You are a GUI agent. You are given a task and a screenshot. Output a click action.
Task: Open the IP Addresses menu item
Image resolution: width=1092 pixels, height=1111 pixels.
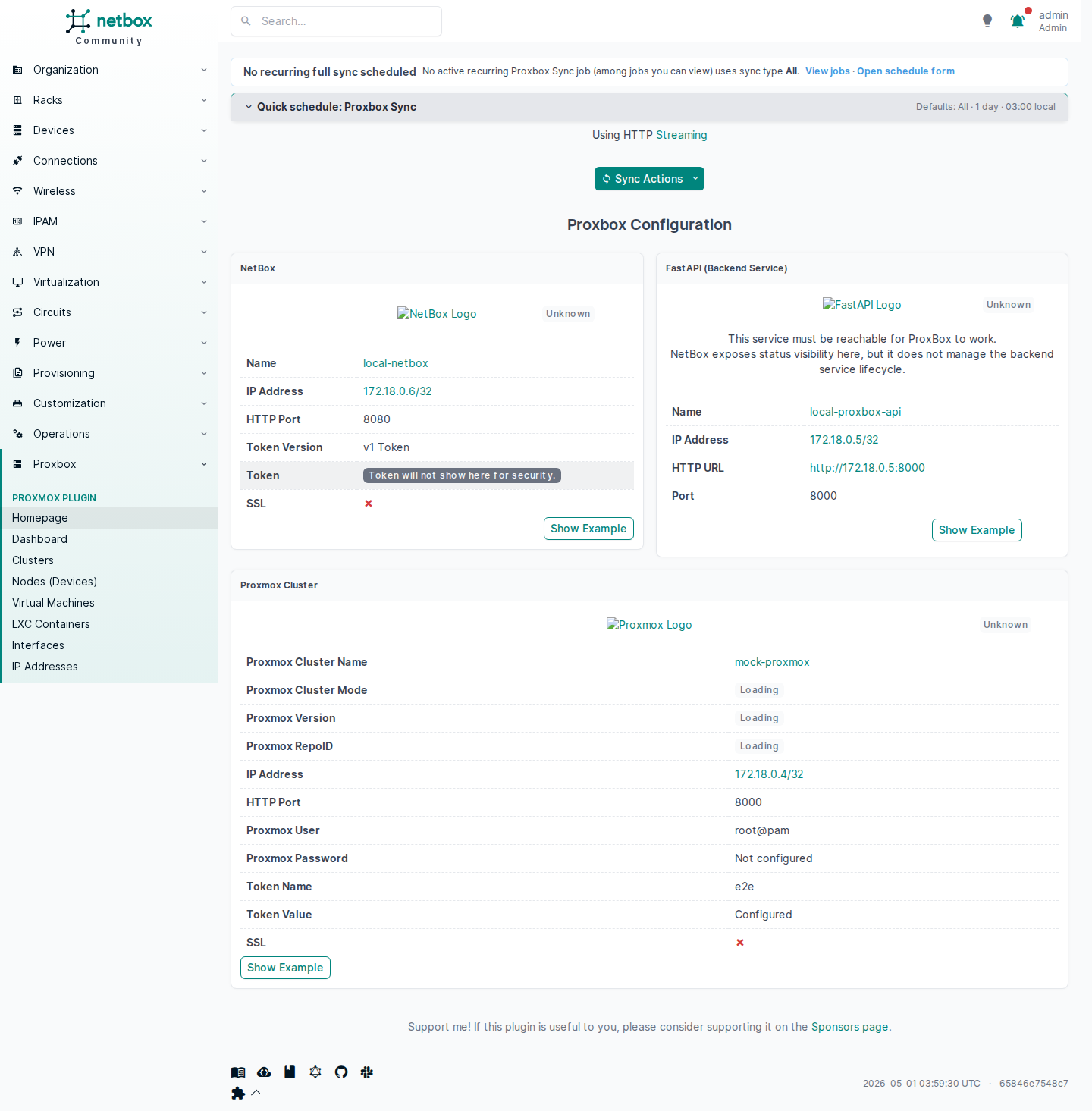(x=109, y=667)
